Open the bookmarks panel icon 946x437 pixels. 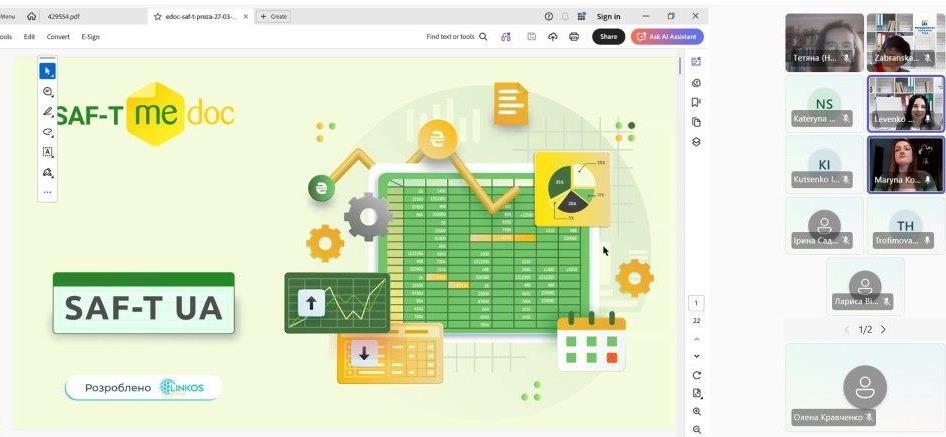click(x=697, y=102)
